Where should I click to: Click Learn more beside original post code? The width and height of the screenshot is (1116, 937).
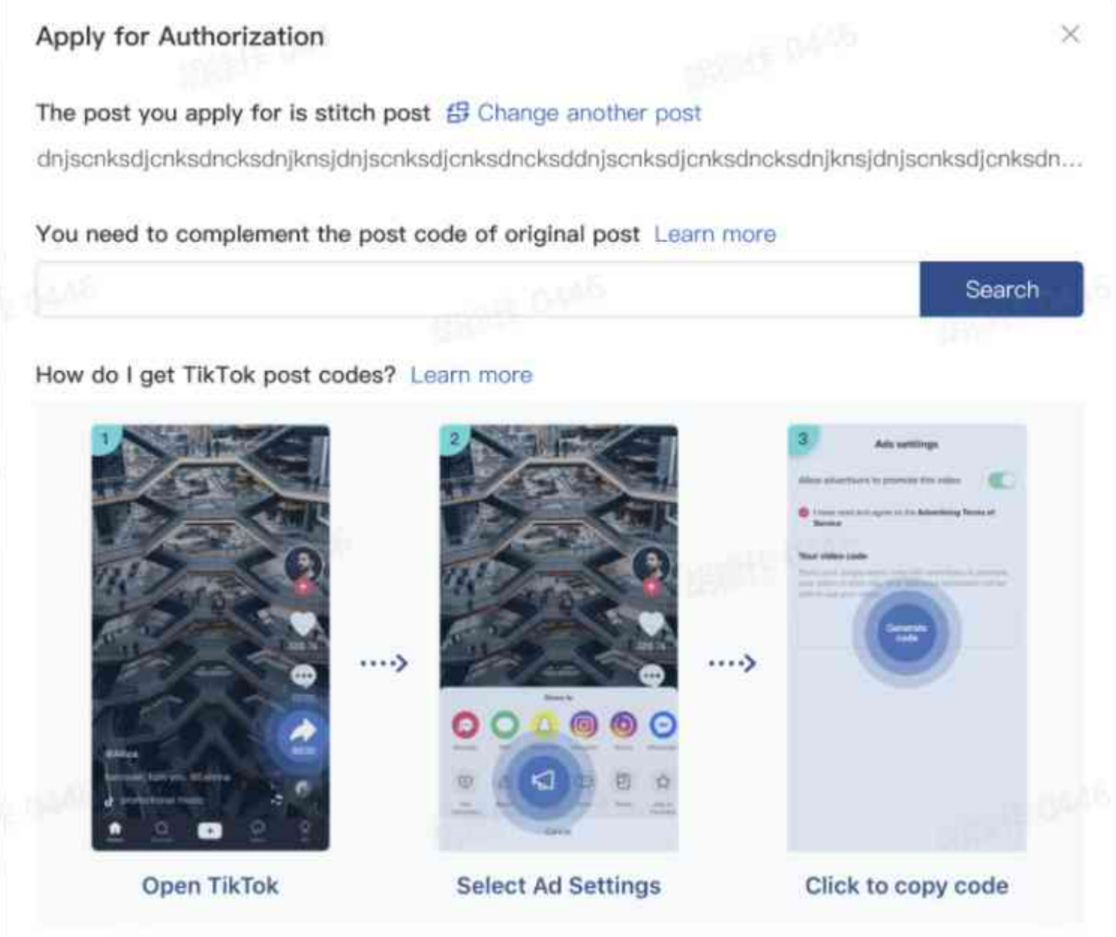tap(715, 234)
